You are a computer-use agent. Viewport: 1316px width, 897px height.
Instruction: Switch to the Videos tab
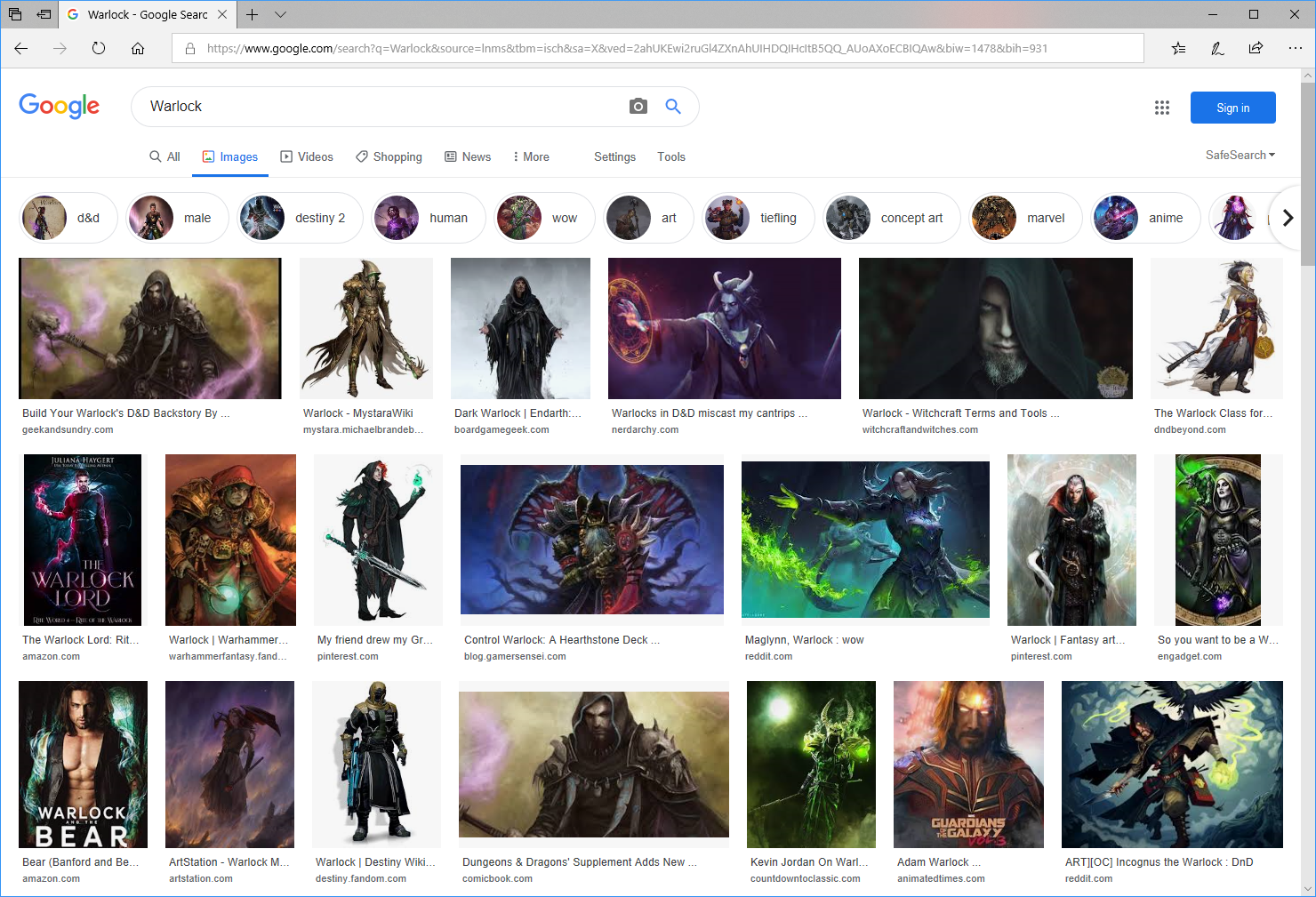click(307, 156)
